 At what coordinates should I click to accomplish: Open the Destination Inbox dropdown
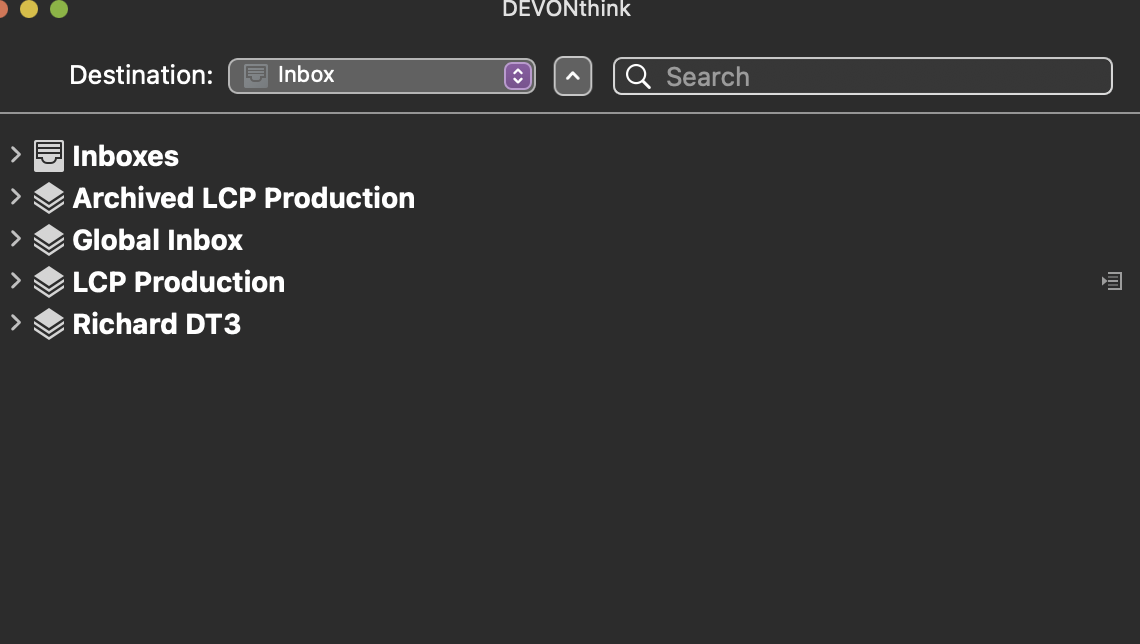coord(517,76)
